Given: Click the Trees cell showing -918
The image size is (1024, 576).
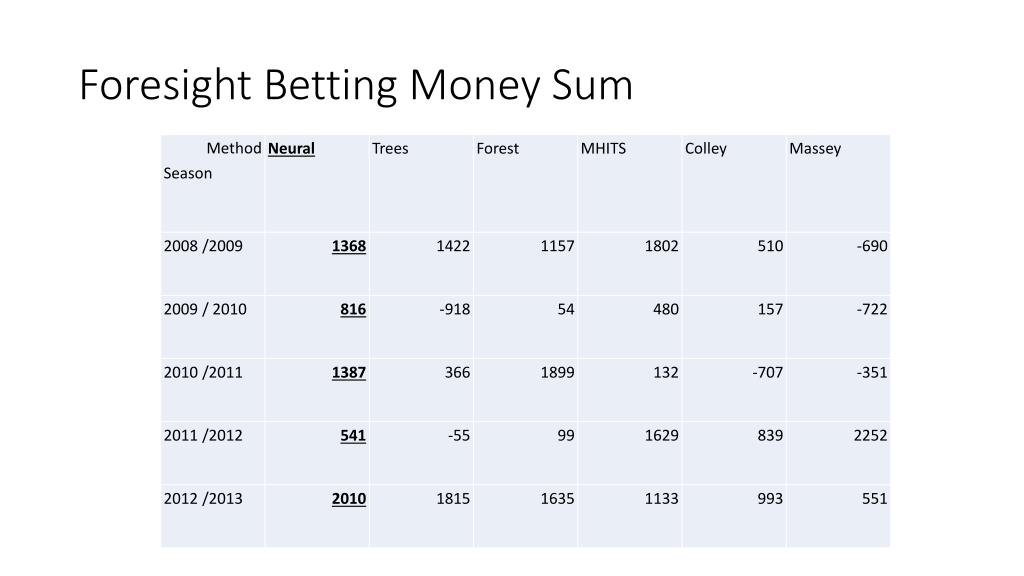Looking at the screenshot, I should [455, 310].
